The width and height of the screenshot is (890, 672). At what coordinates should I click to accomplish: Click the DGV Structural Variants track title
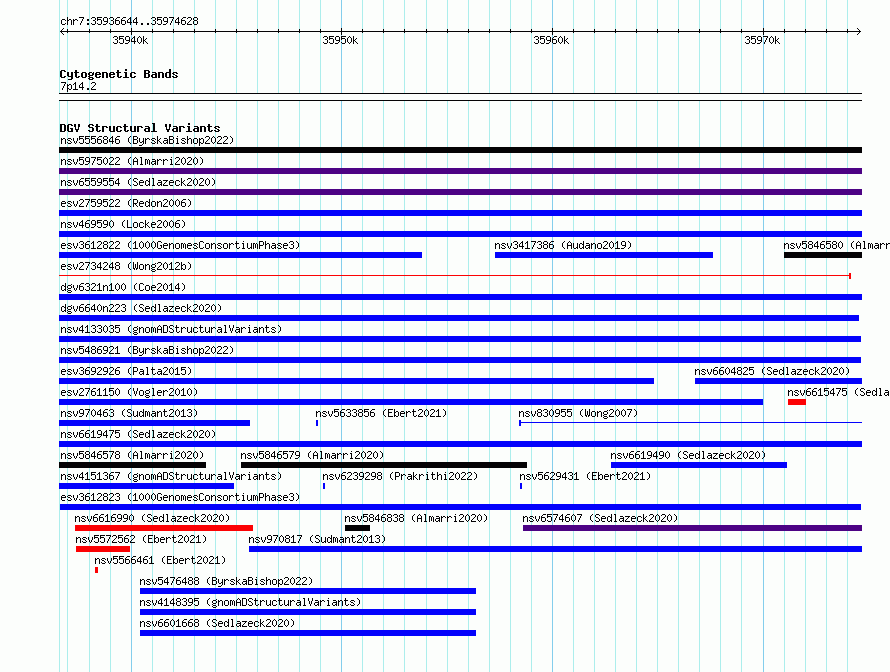click(x=140, y=128)
